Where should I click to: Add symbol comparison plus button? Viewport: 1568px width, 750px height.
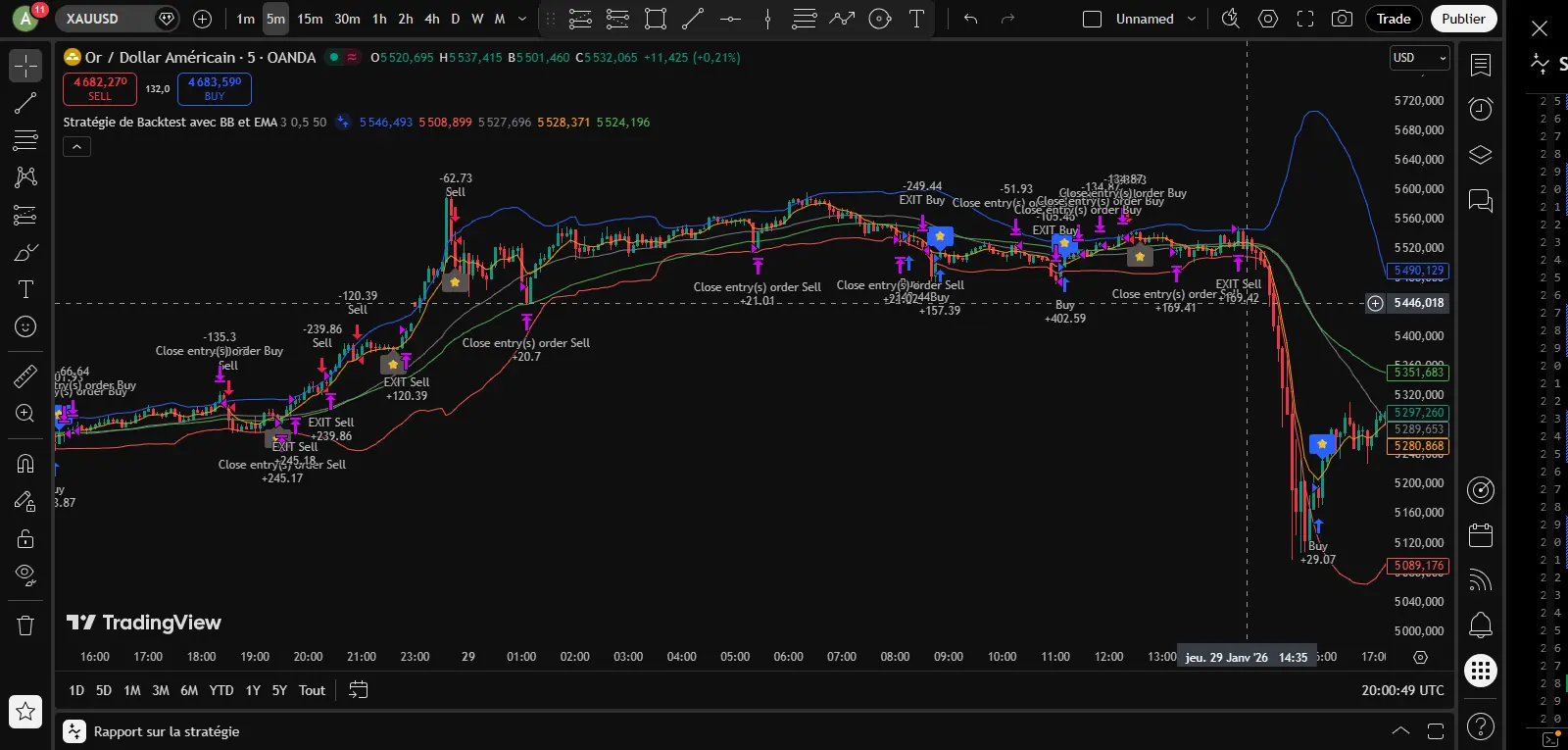(202, 19)
